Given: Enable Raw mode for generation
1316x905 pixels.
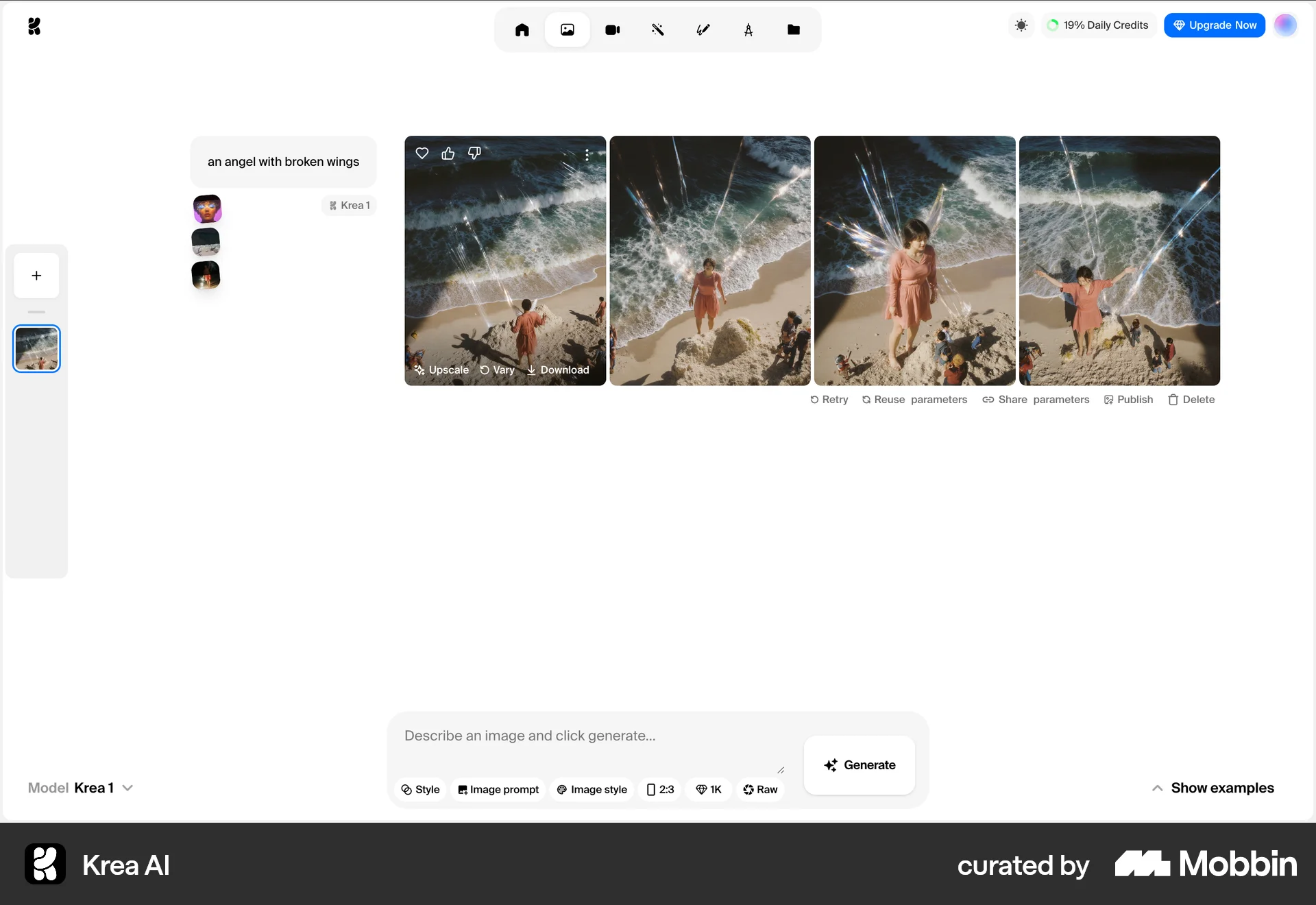Looking at the screenshot, I should [x=759, y=789].
